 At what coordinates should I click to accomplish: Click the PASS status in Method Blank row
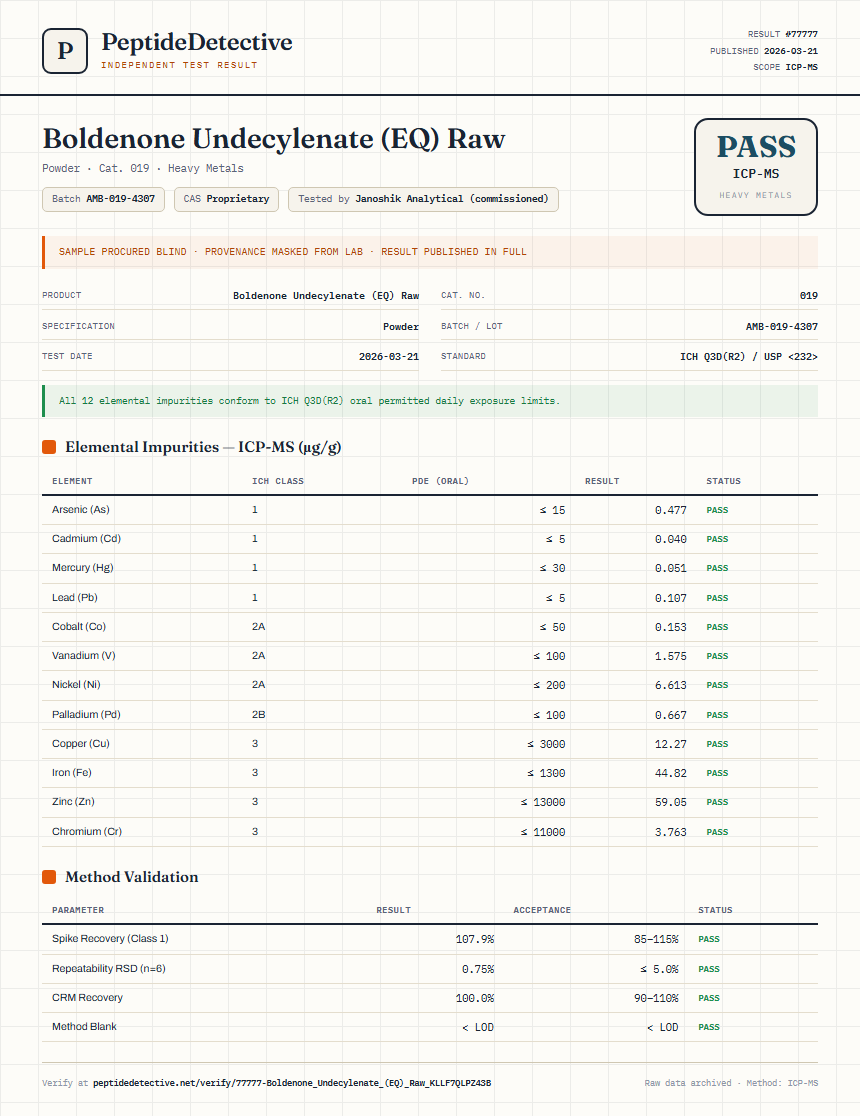click(709, 1028)
